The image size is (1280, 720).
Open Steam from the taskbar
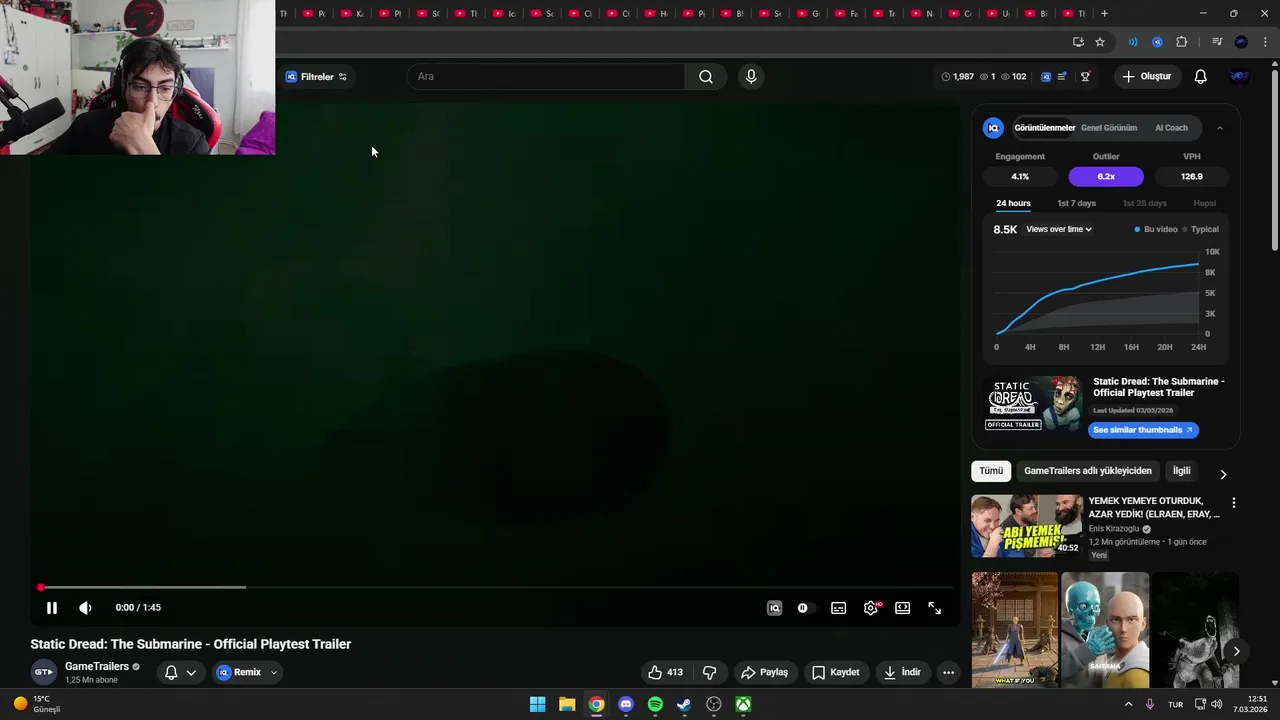coord(684,704)
